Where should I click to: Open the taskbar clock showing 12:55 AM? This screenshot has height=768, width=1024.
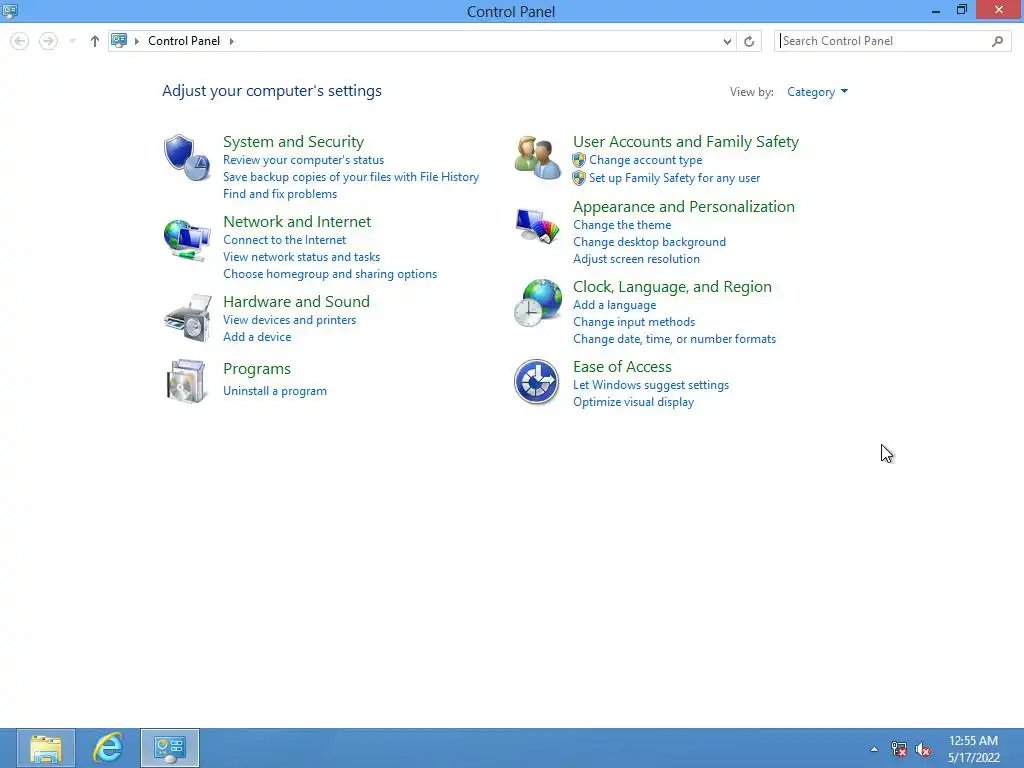[974, 749]
